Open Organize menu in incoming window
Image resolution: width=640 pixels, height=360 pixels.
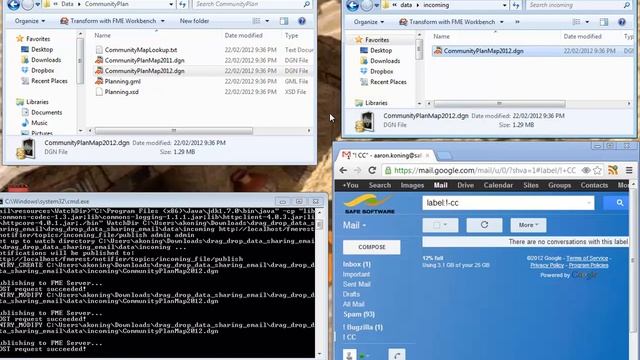[x=369, y=22]
